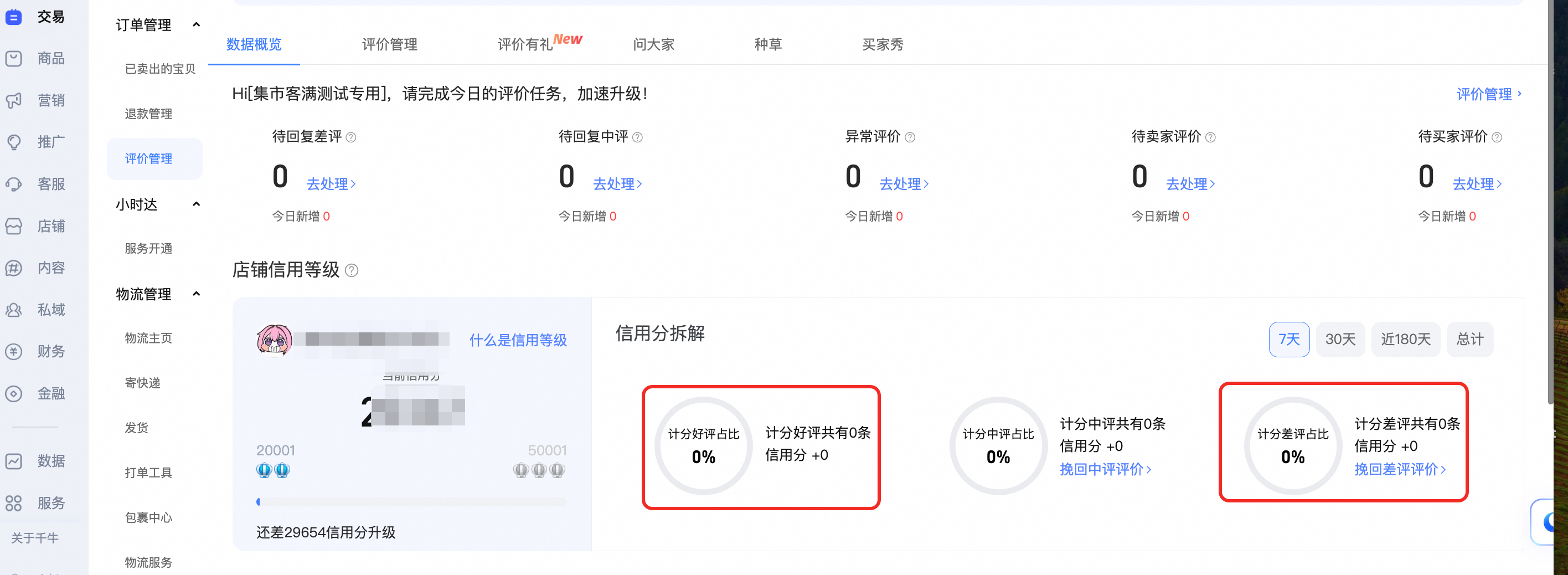Image resolution: width=1568 pixels, height=575 pixels.
Task: Switch to the 买家秀 tab
Action: pos(883,44)
